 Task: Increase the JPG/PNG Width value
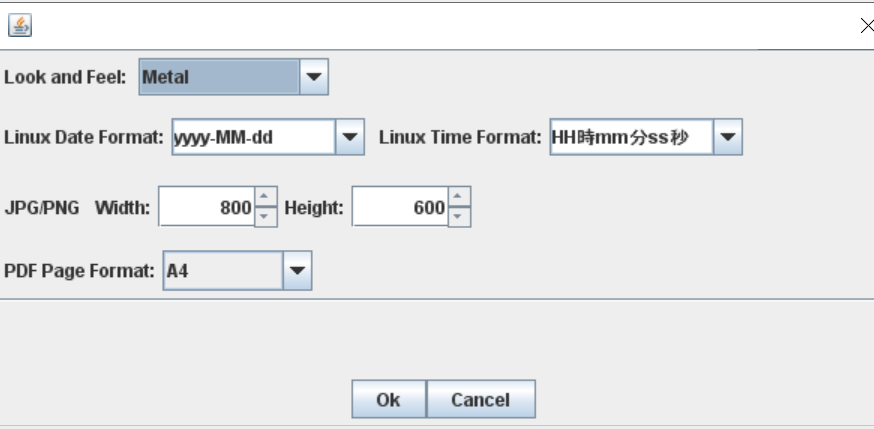point(265,196)
